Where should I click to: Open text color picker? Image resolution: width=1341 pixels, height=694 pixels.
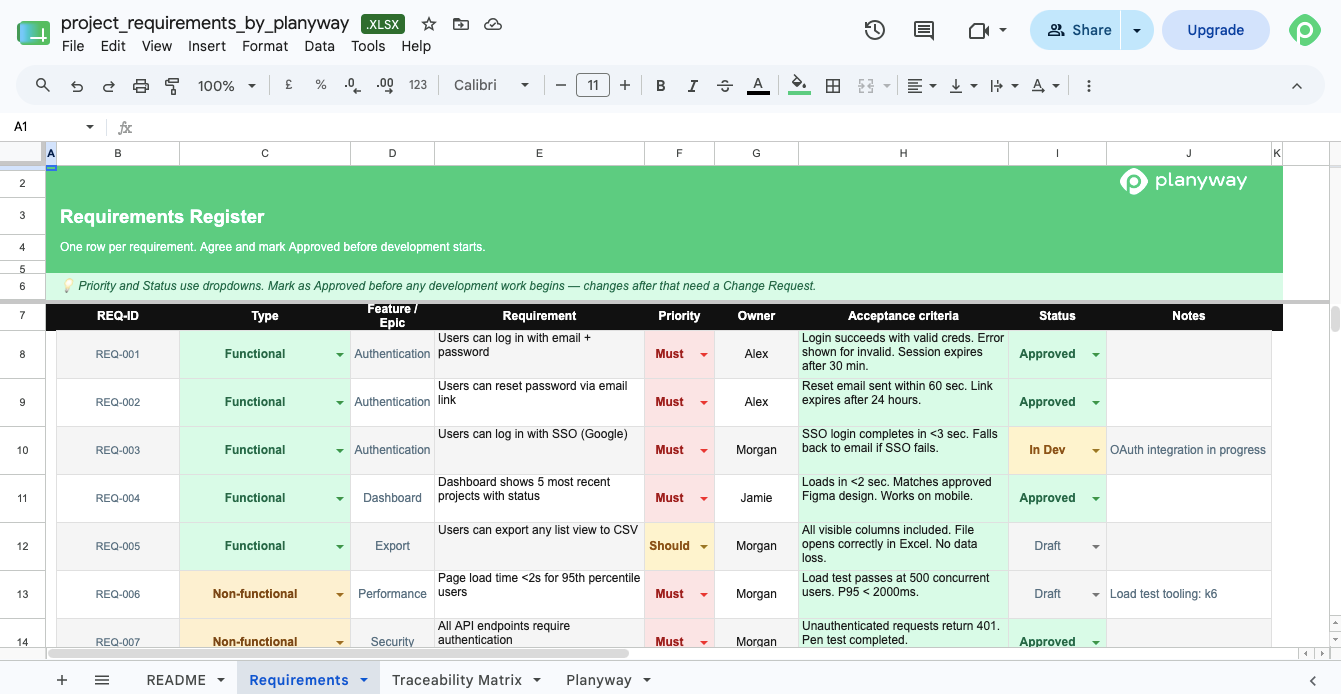[x=758, y=86]
